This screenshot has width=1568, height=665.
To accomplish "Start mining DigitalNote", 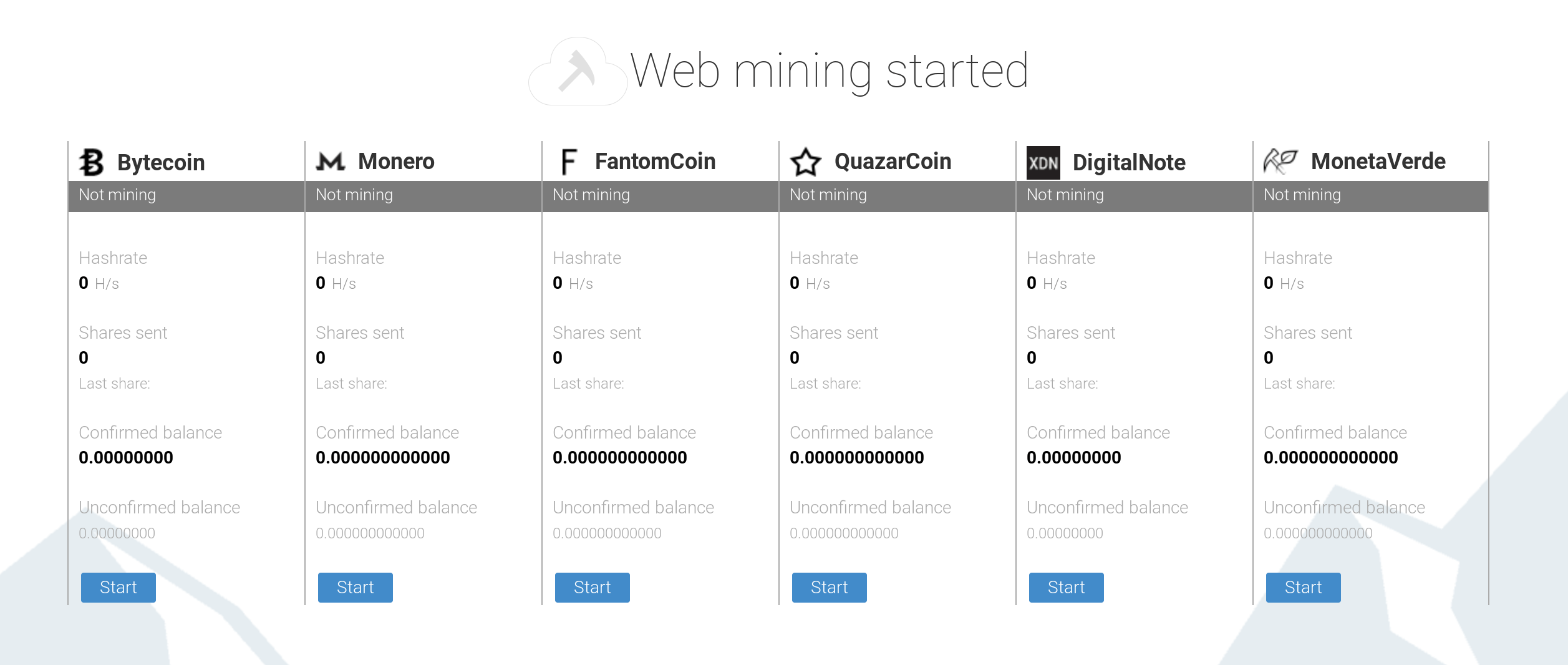I will 1067,588.
